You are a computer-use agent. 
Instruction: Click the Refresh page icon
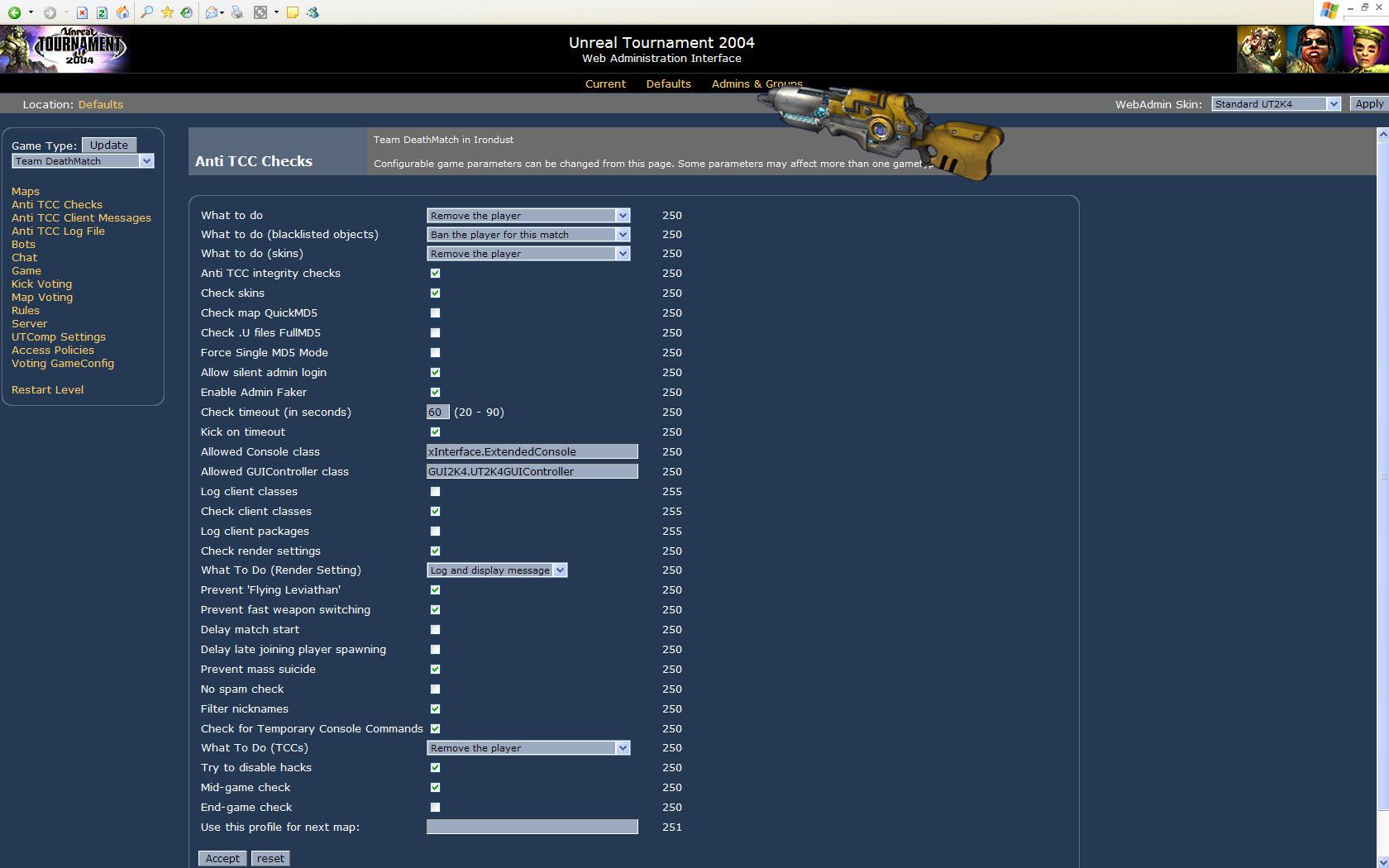pyautogui.click(x=102, y=12)
